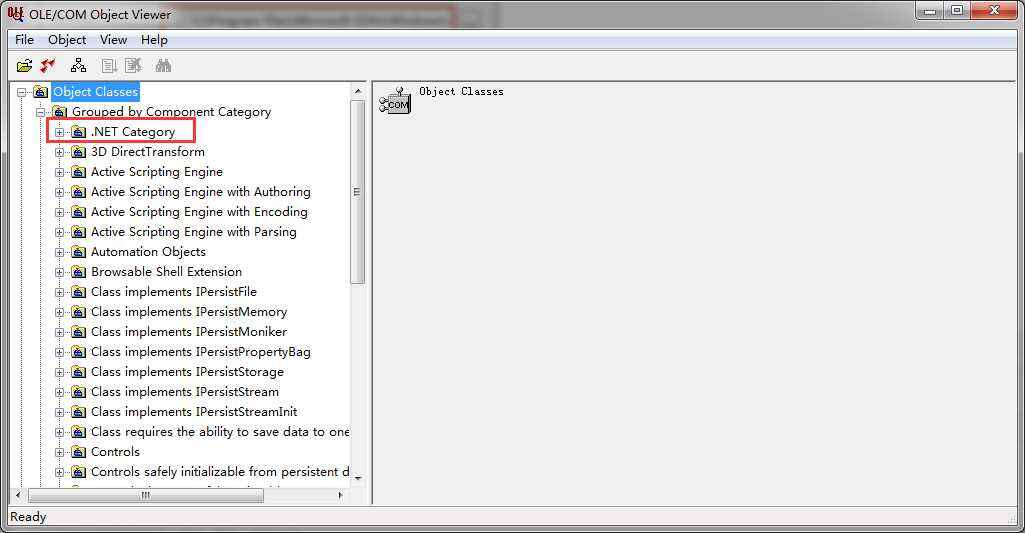Collapse the Grouped by Component Category node
Screen dimensions: 1025x533
click(41, 112)
